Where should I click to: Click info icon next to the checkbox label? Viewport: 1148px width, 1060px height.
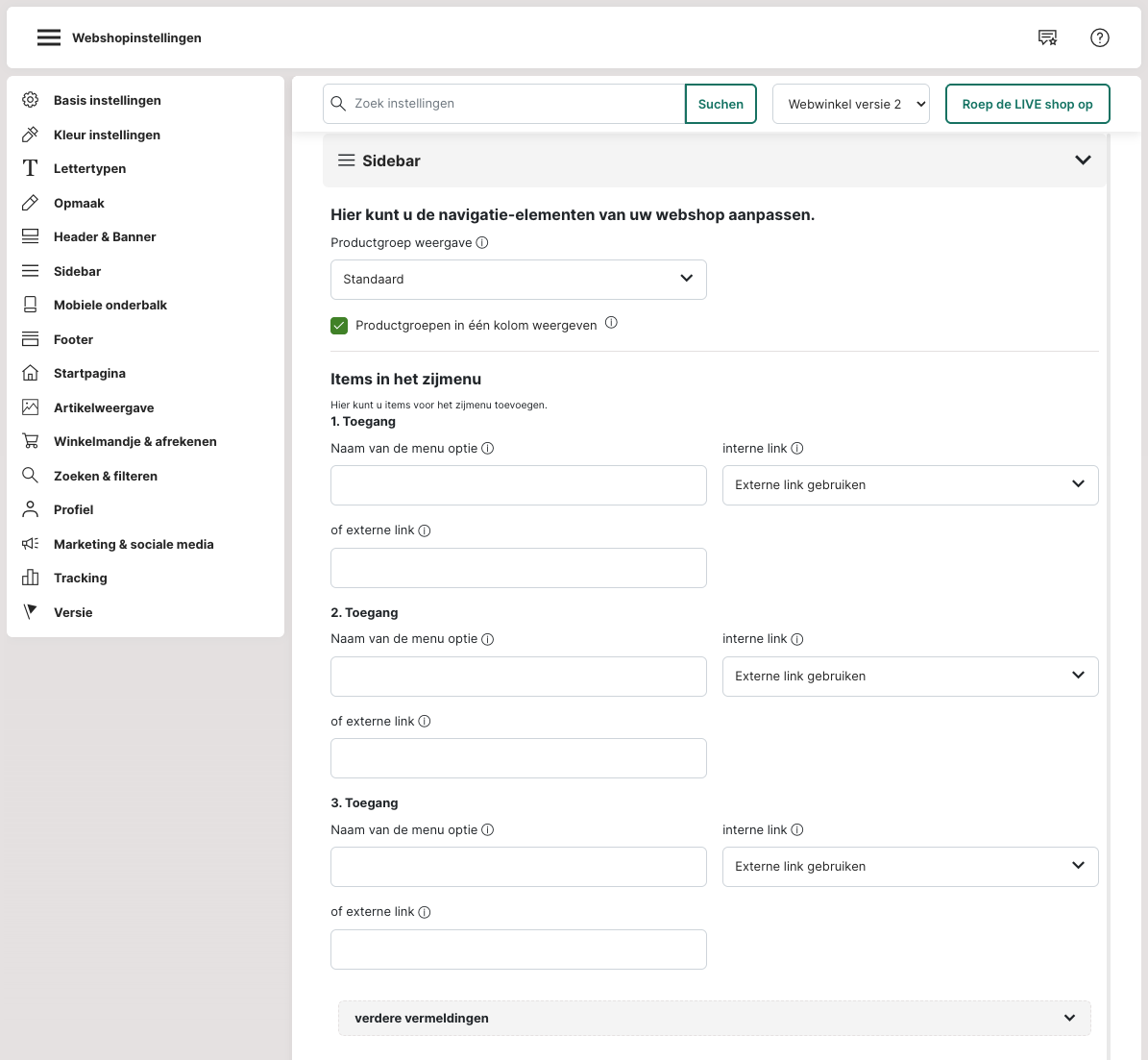[x=611, y=324]
